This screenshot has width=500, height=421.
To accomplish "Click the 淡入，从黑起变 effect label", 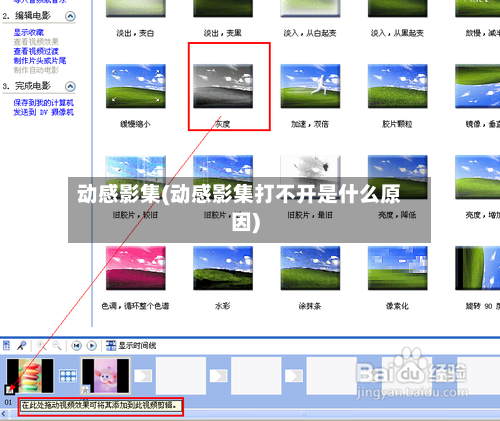I will [397, 33].
